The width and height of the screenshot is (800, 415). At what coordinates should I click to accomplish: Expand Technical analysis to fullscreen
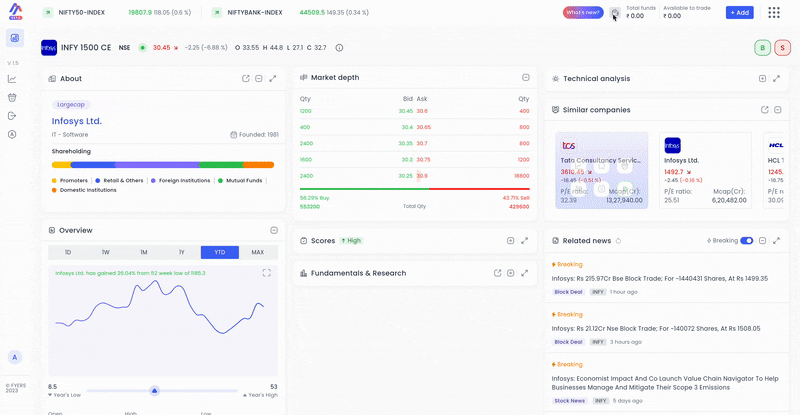pos(776,79)
